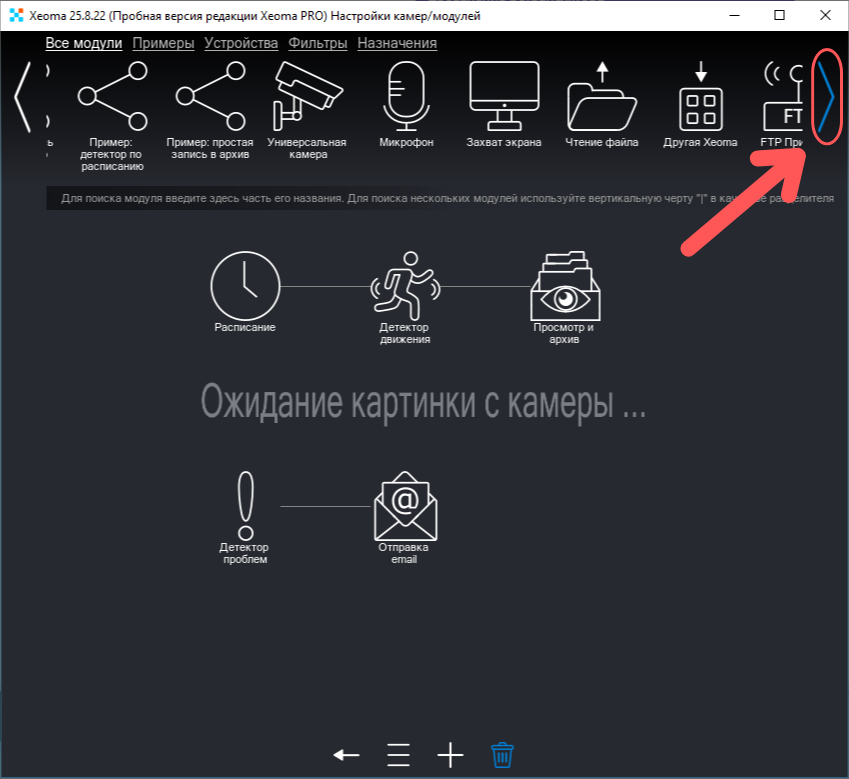Open the hamburger menu at the bottom
849x779 pixels.
[399, 755]
